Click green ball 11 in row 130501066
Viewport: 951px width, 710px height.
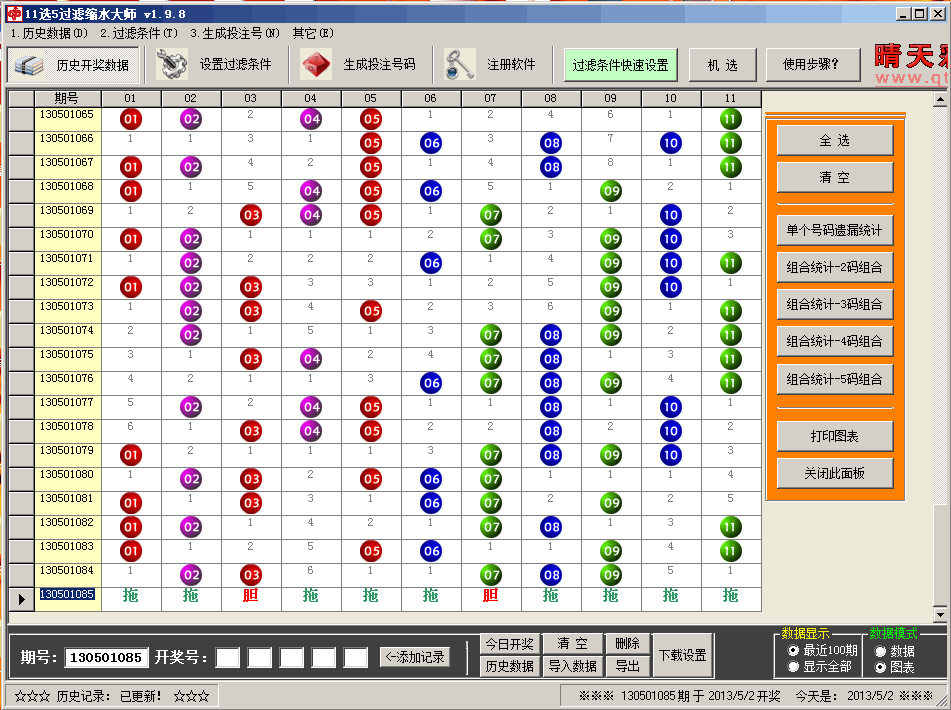pos(730,143)
